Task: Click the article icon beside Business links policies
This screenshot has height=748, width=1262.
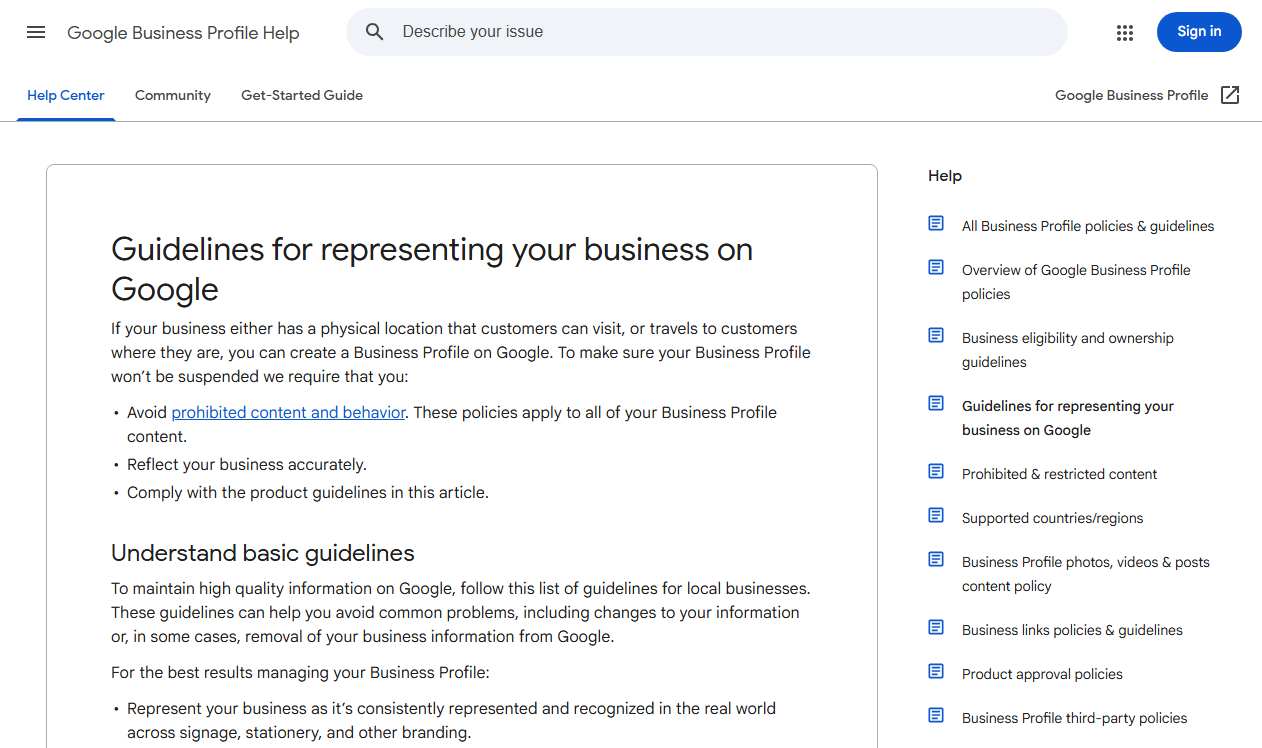Action: 936,627
